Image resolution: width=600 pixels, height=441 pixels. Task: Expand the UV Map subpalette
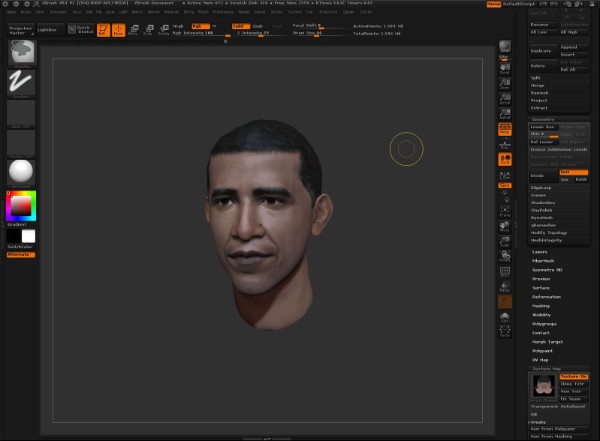(x=540, y=360)
